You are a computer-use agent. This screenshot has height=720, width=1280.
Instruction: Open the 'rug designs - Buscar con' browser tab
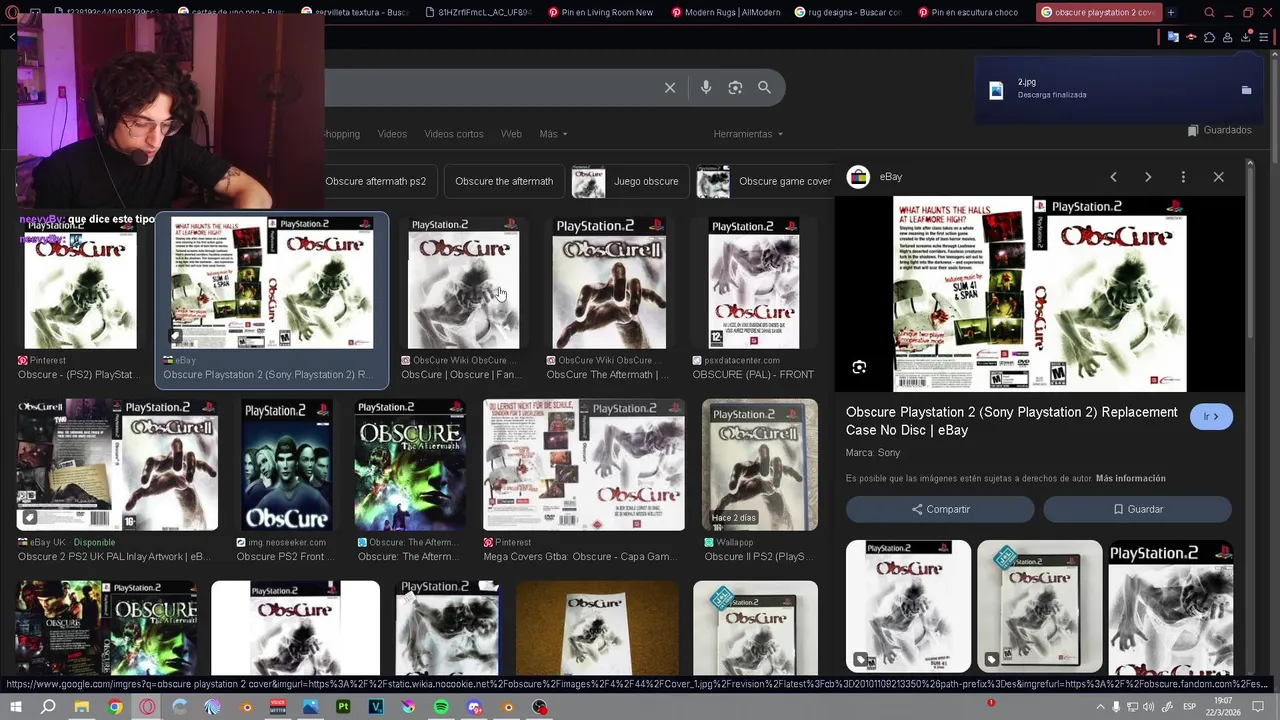(x=849, y=12)
